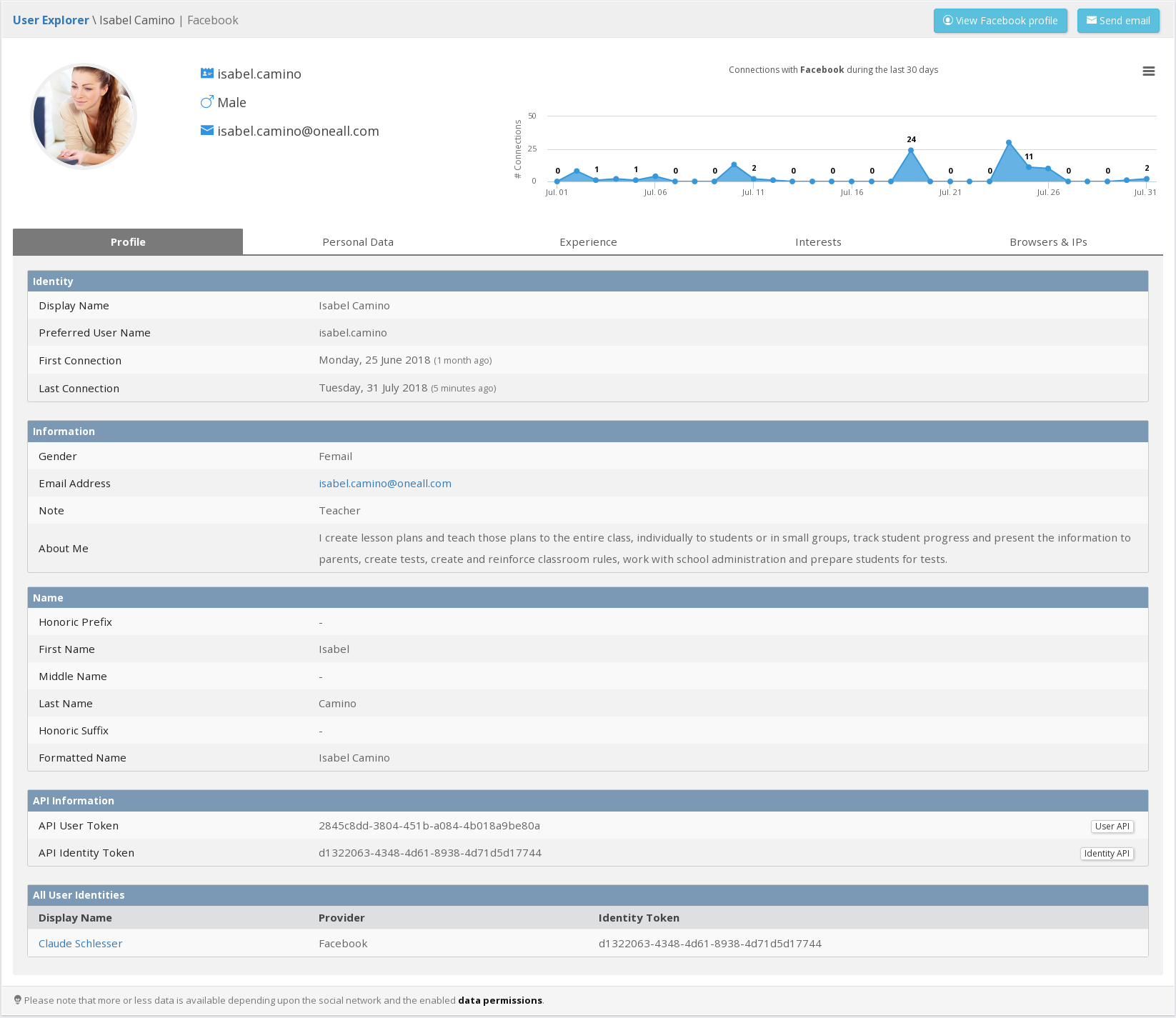The width and height of the screenshot is (1176, 1018).
Task: Click the First Name value Isabel
Action: [334, 649]
